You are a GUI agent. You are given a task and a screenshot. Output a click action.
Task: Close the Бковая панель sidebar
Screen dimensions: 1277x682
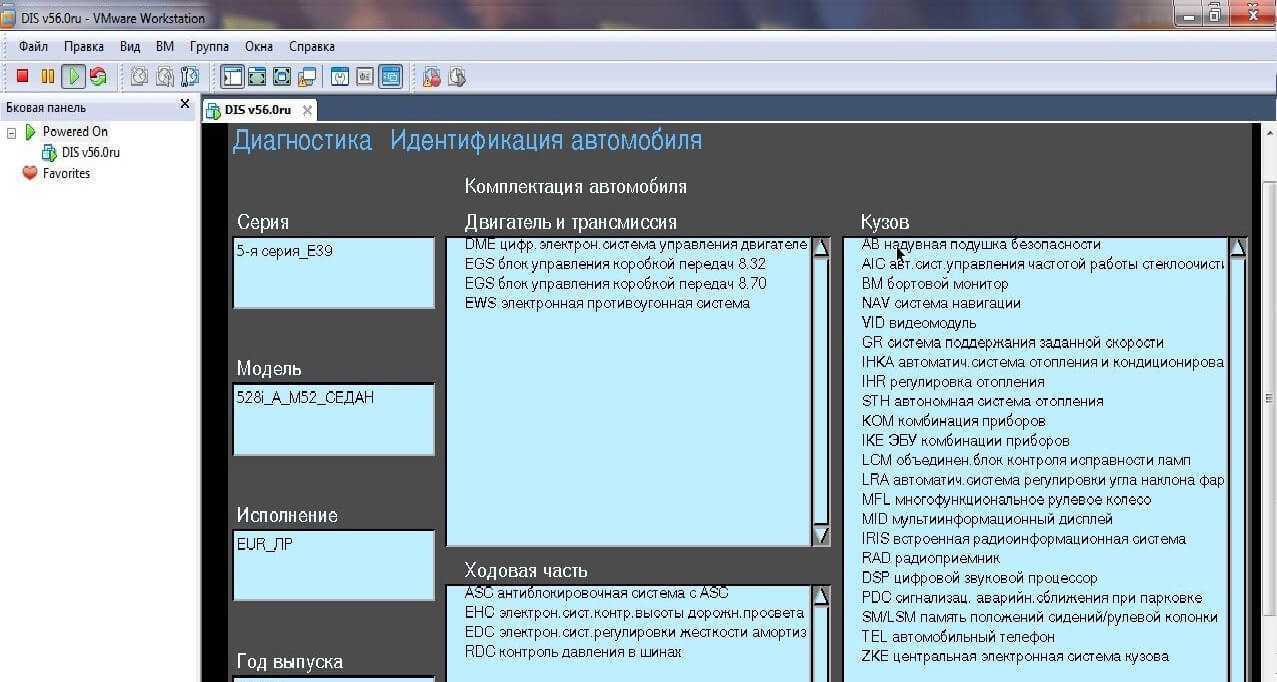click(184, 104)
